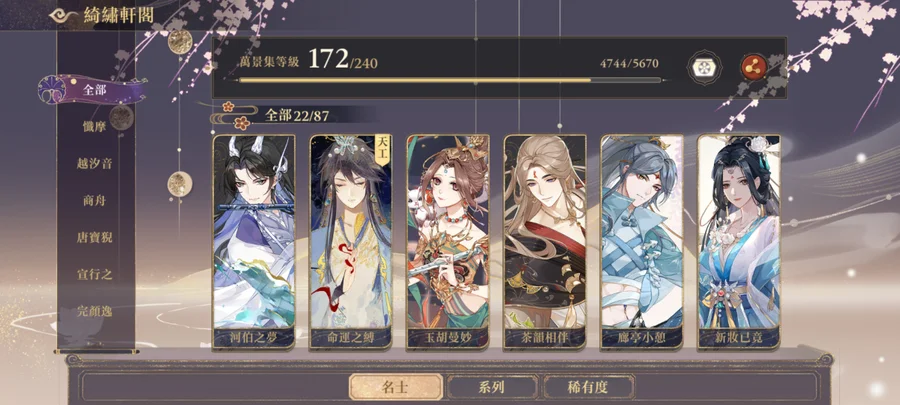Choose 越汐音 in the character list

click(94, 164)
